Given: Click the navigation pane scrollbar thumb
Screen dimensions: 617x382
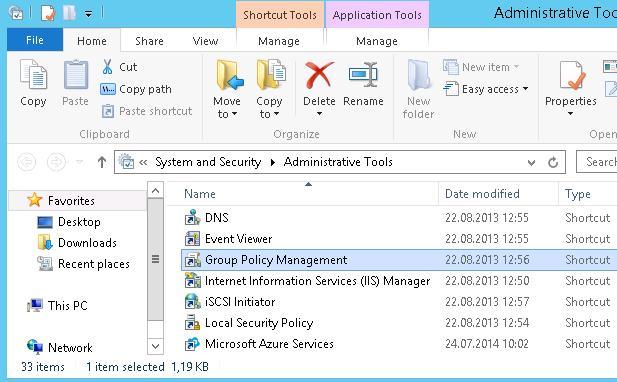Looking at the screenshot, I should (x=155, y=260).
